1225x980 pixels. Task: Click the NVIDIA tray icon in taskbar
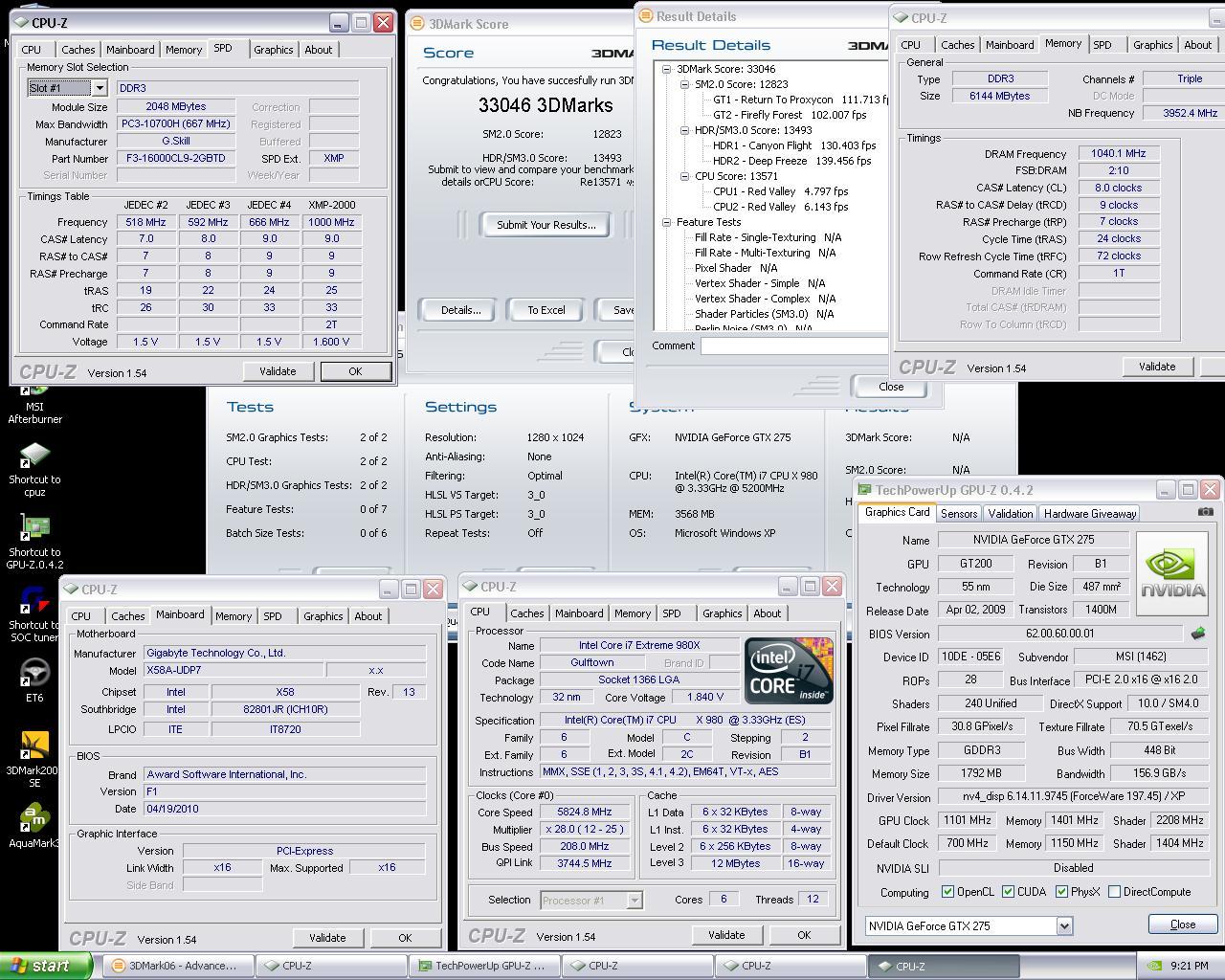(x=1155, y=966)
